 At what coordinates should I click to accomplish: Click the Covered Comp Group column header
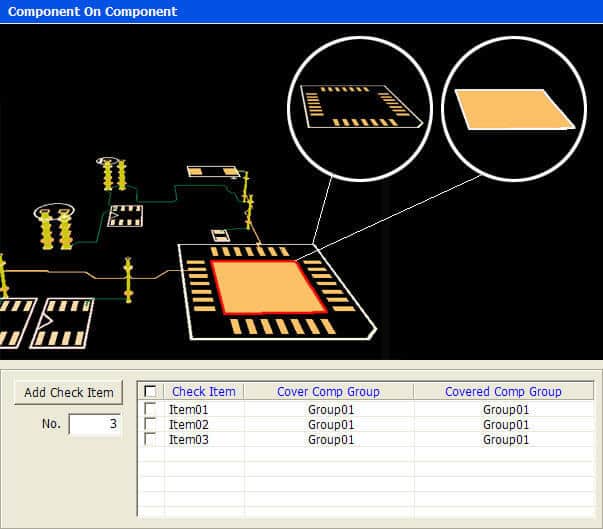(503, 391)
